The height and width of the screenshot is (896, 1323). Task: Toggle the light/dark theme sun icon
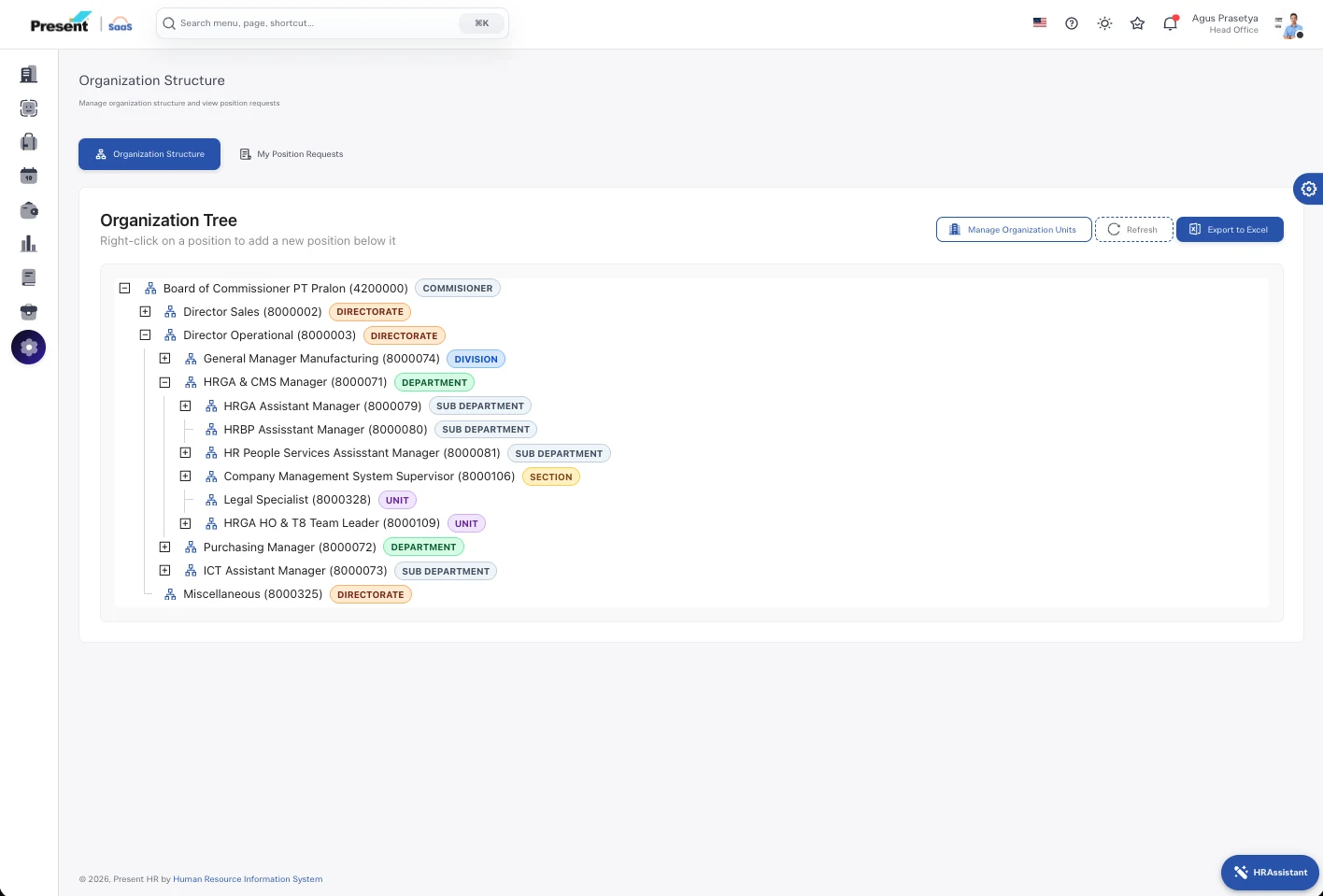(x=1104, y=23)
